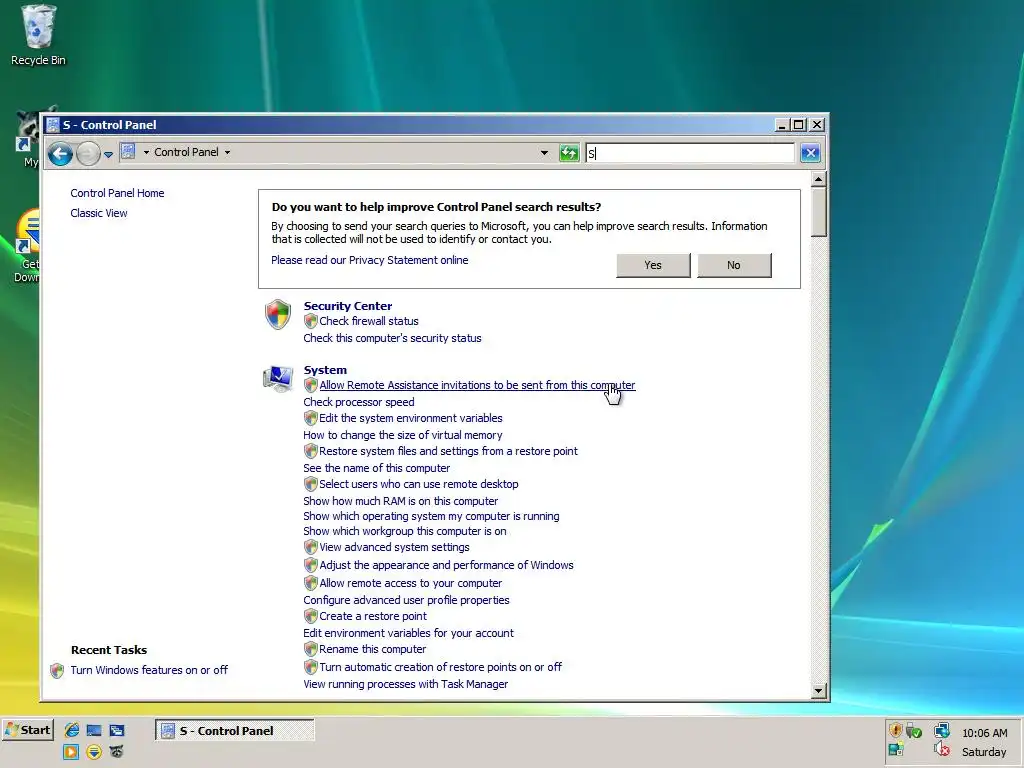Image resolution: width=1024 pixels, height=768 pixels.
Task: Click the muted volume tray icon
Action: (942, 750)
